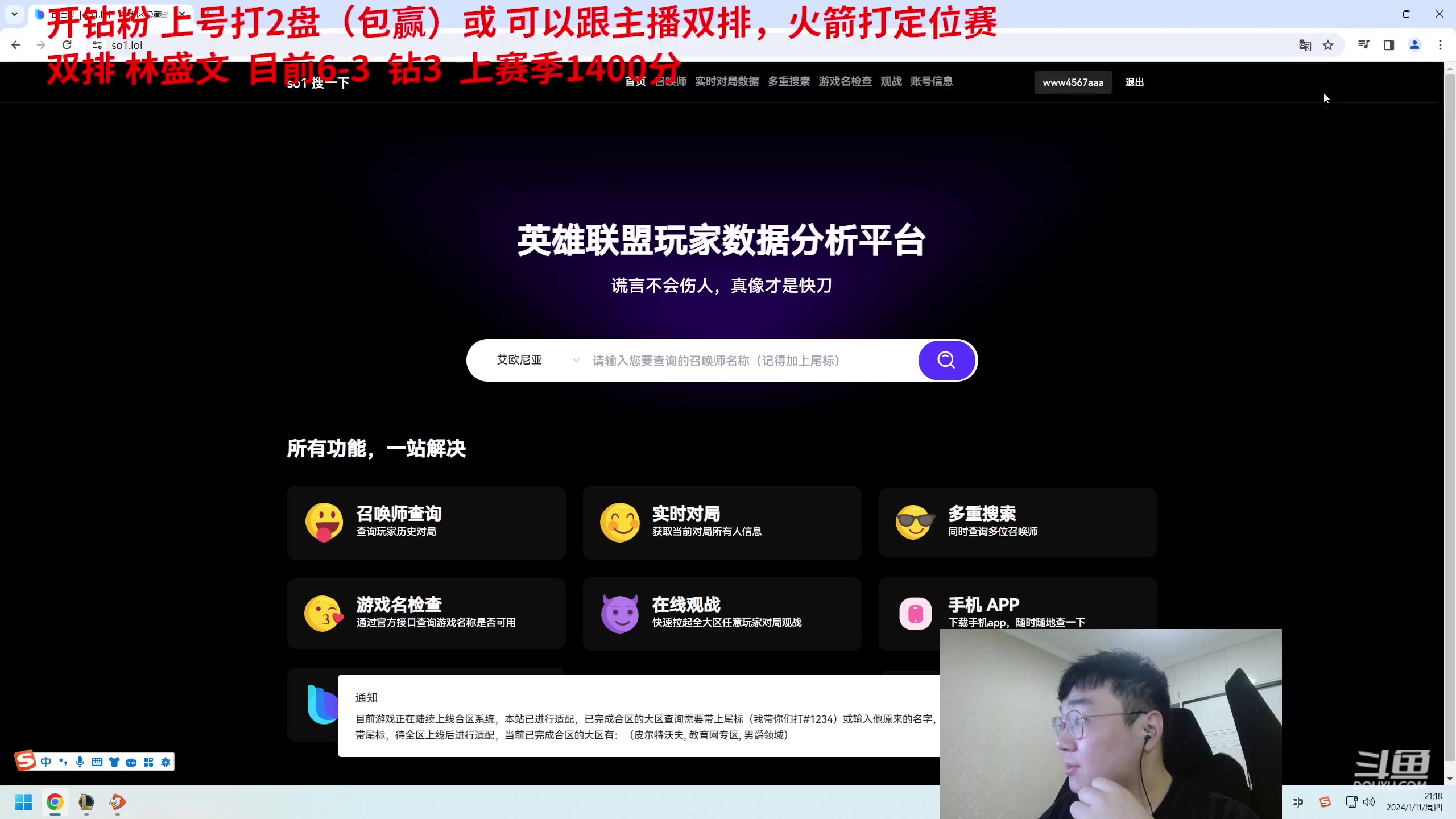This screenshot has height=819, width=1456.
Task: Expand the 艾欧尼亚 server dropdown
Action: coord(537,360)
